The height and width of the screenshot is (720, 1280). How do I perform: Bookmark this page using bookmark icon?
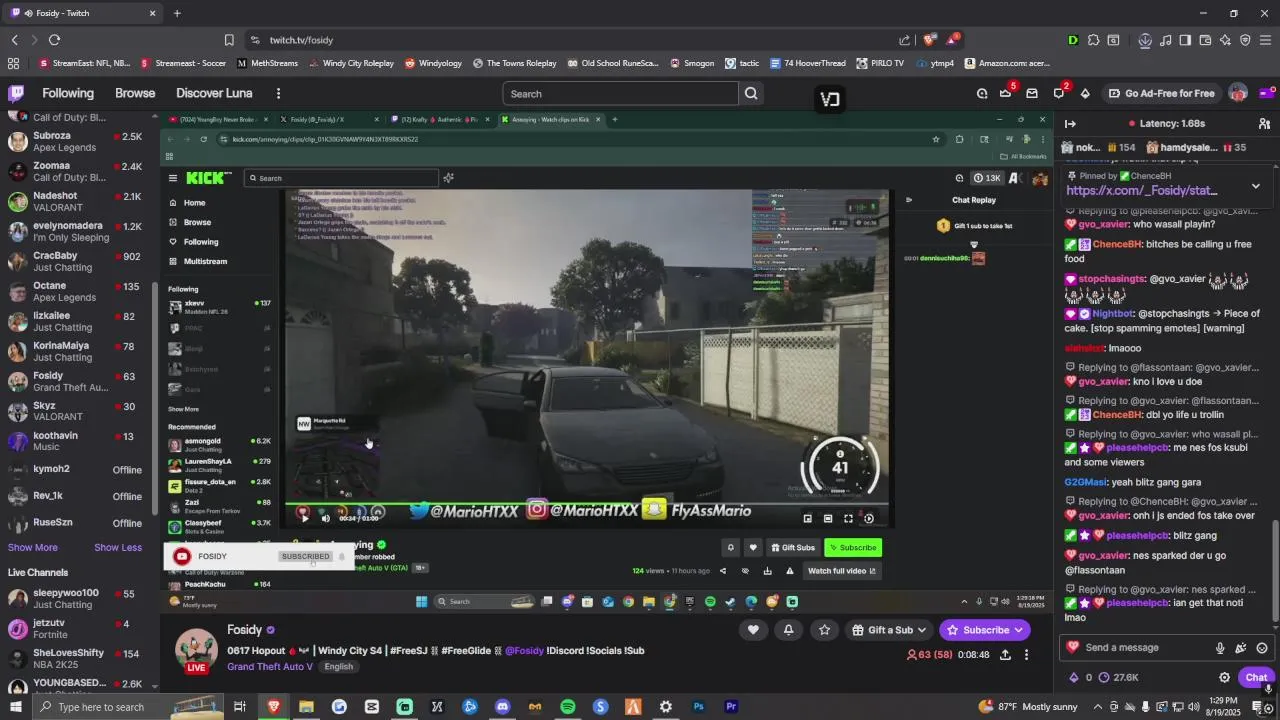(x=229, y=40)
